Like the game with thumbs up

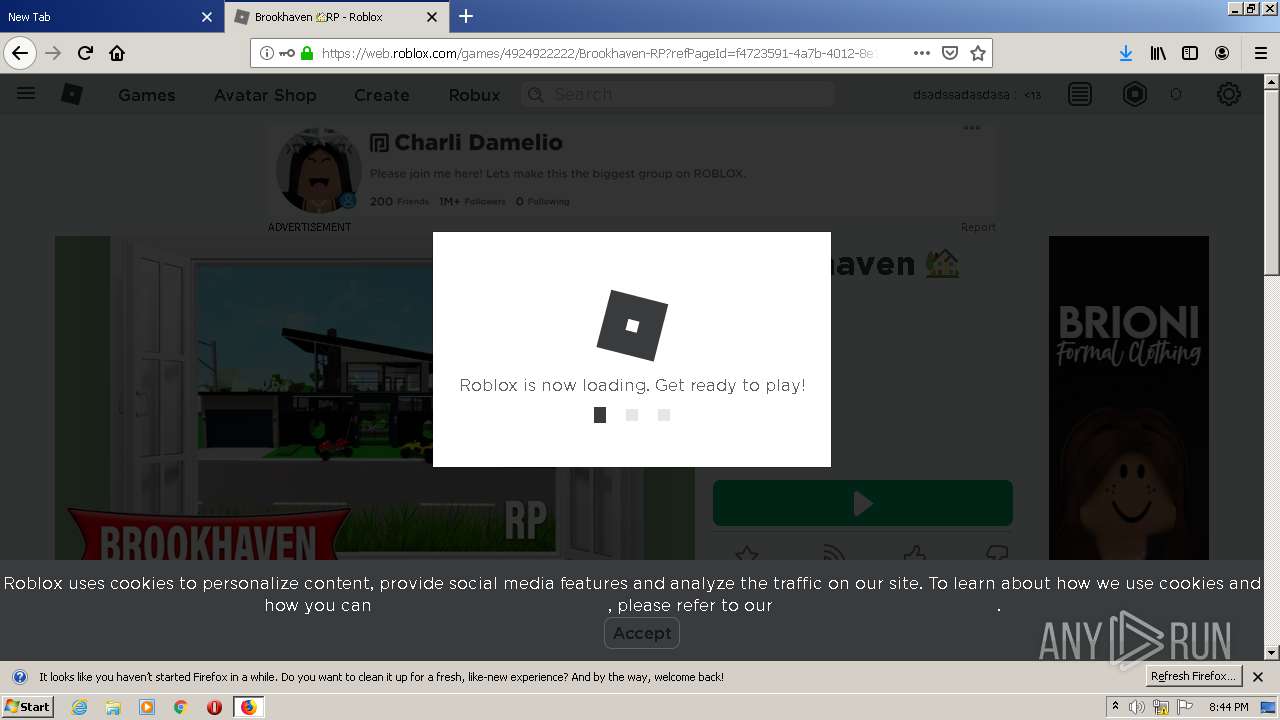point(914,553)
